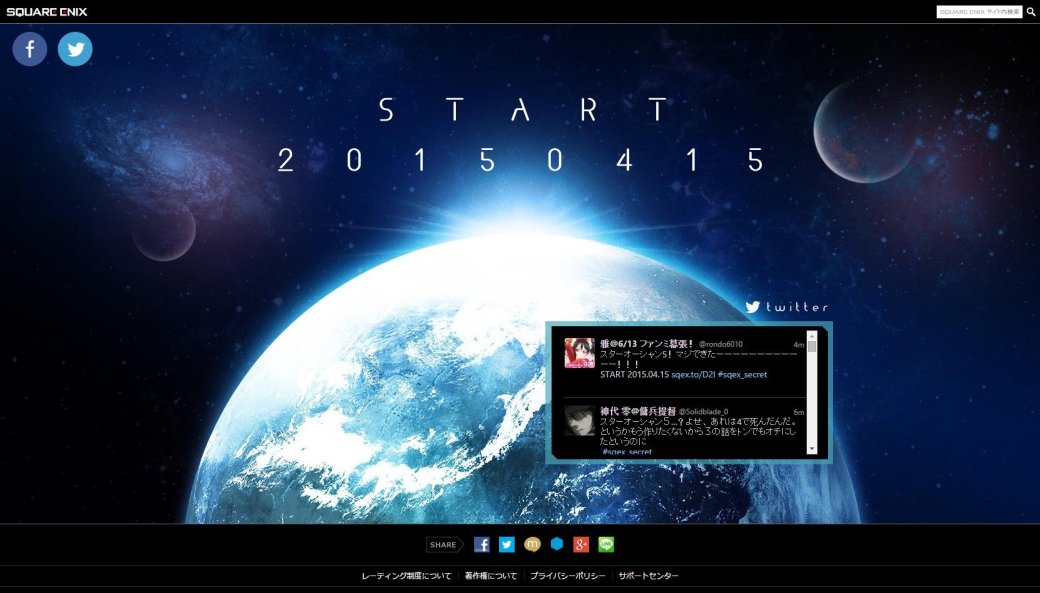
Task: Click the 神代 零@傭兵提督 display name
Action: 637,411
